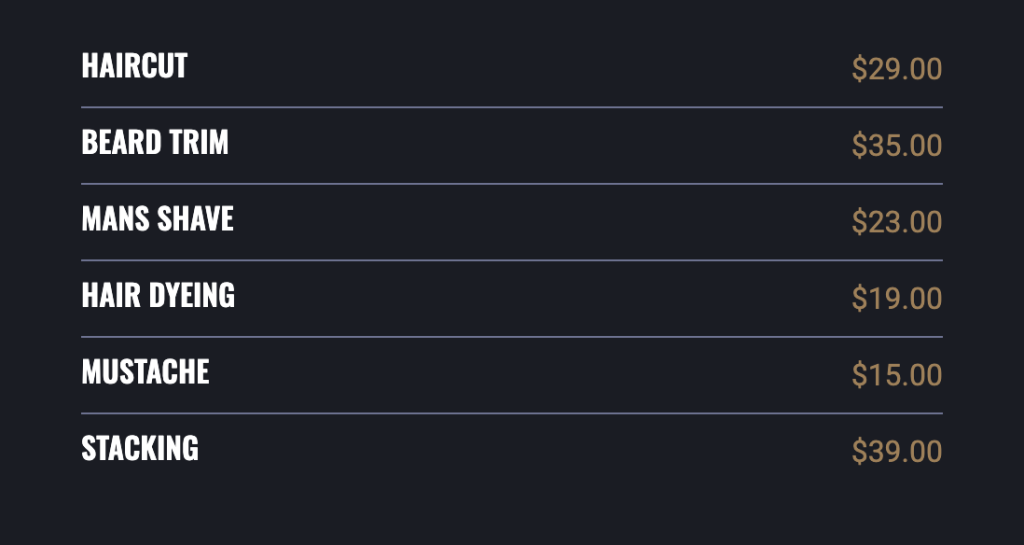Select the STACKING service item
The width and height of the screenshot is (1024, 545).
coord(140,448)
